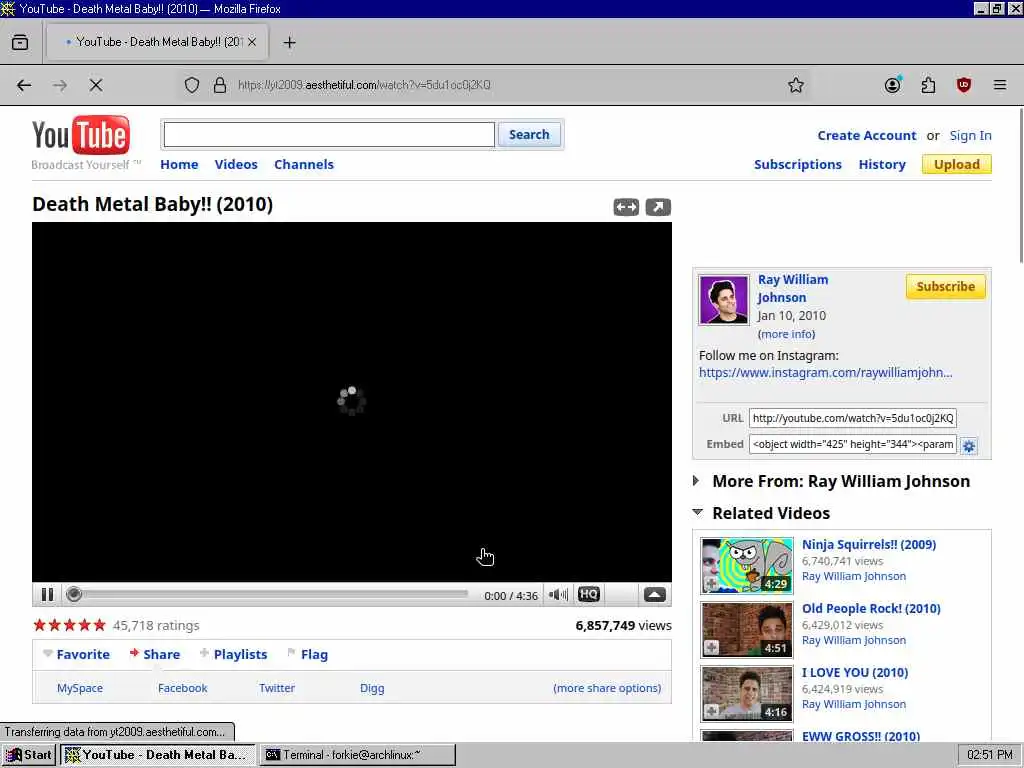Open (more share options)
The image size is (1024, 768).
coord(607,688)
